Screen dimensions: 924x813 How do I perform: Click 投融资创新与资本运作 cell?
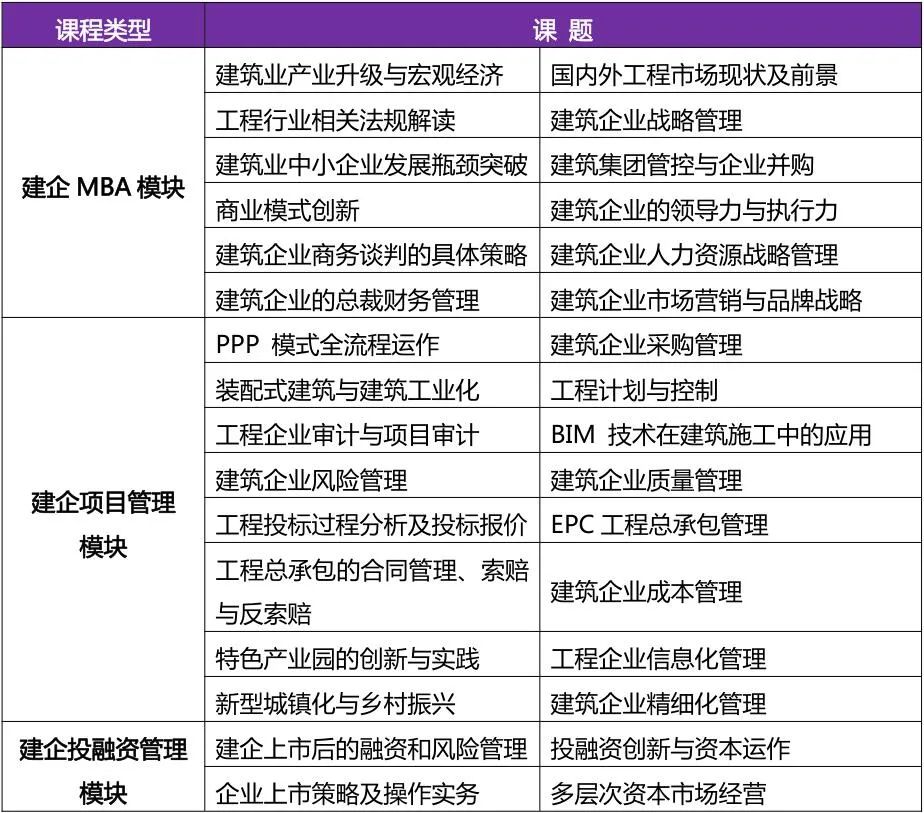(731, 743)
